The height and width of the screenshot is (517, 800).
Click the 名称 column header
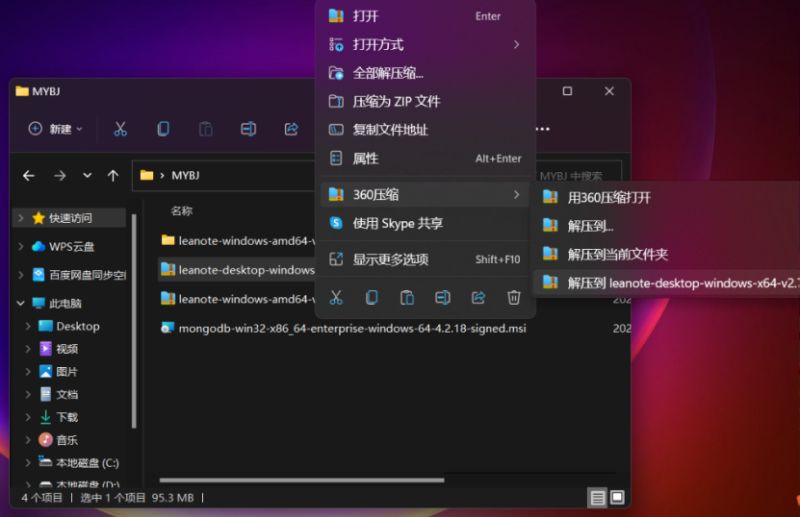tap(182, 211)
